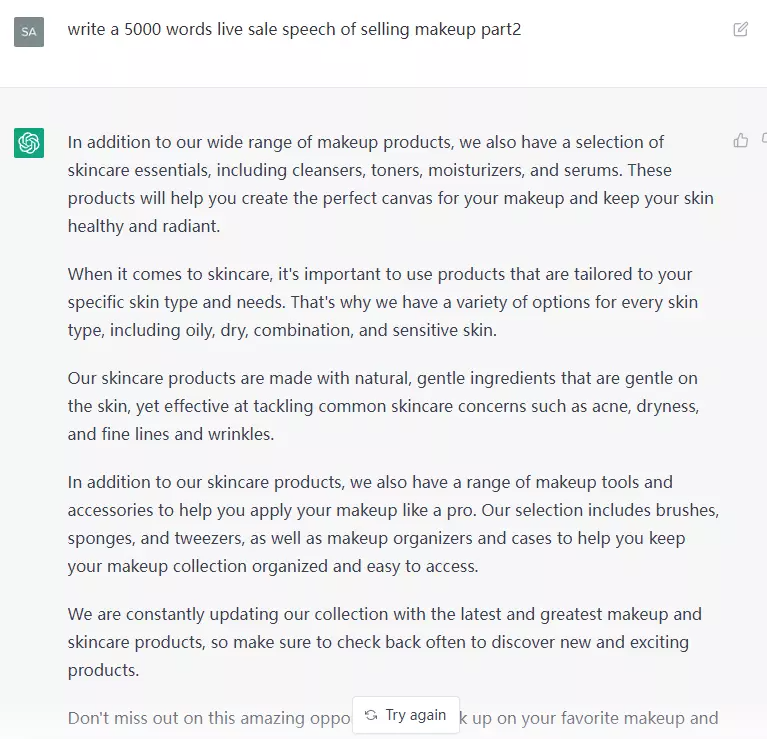The width and height of the screenshot is (767, 739).
Task: Click the circular arrows icon beside Try again
Action: pyautogui.click(x=371, y=715)
